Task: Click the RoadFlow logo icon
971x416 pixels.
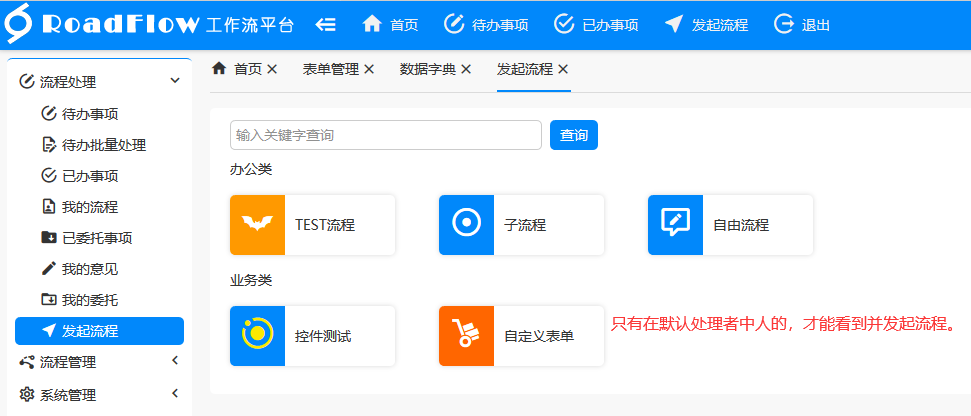Action: [x=17, y=24]
